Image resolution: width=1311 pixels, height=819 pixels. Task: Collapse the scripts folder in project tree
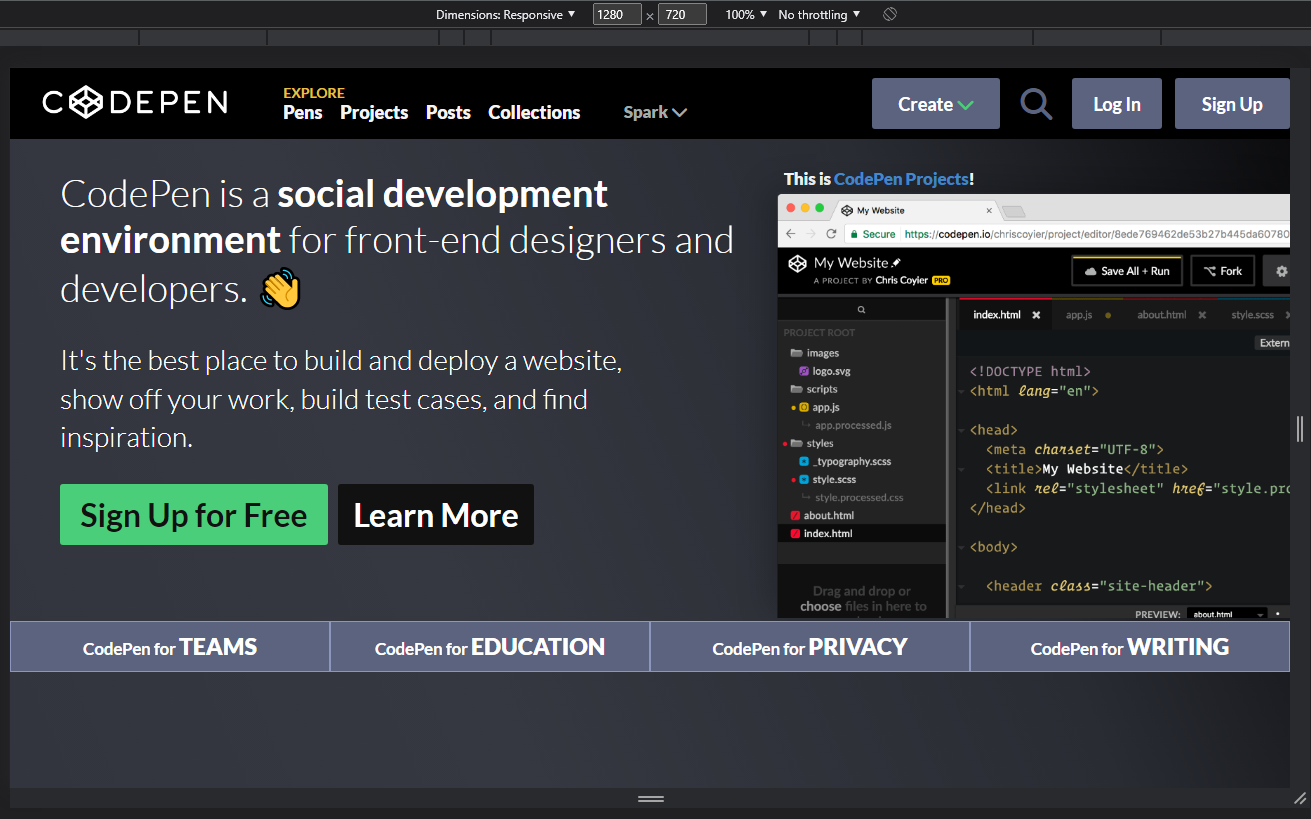[797, 389]
